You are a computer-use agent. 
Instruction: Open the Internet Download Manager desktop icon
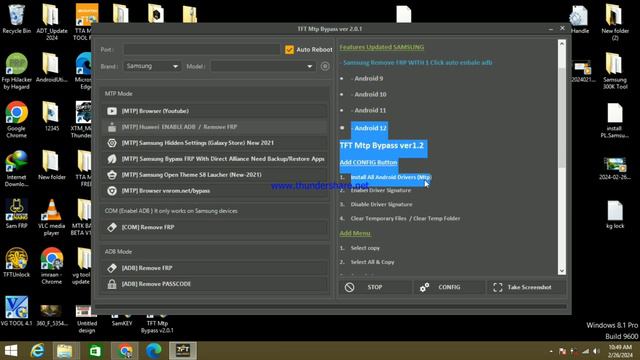click(x=16, y=169)
